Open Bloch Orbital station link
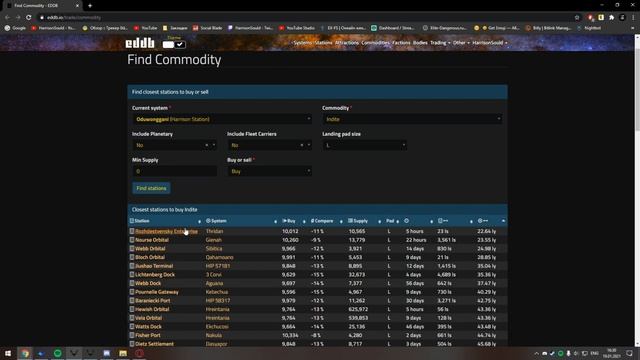Image resolution: width=640 pixels, height=360 pixels. 150,257
